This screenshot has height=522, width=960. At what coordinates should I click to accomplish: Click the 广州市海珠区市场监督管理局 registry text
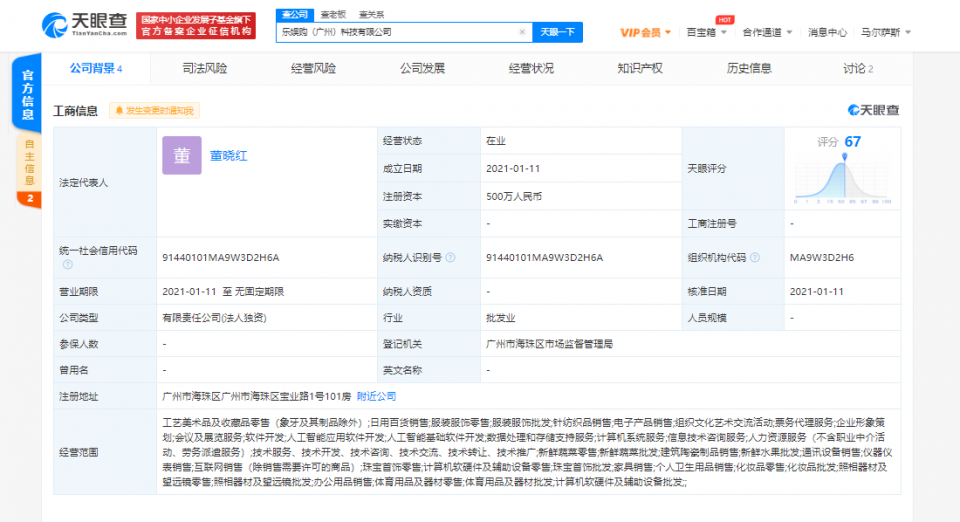(549, 344)
